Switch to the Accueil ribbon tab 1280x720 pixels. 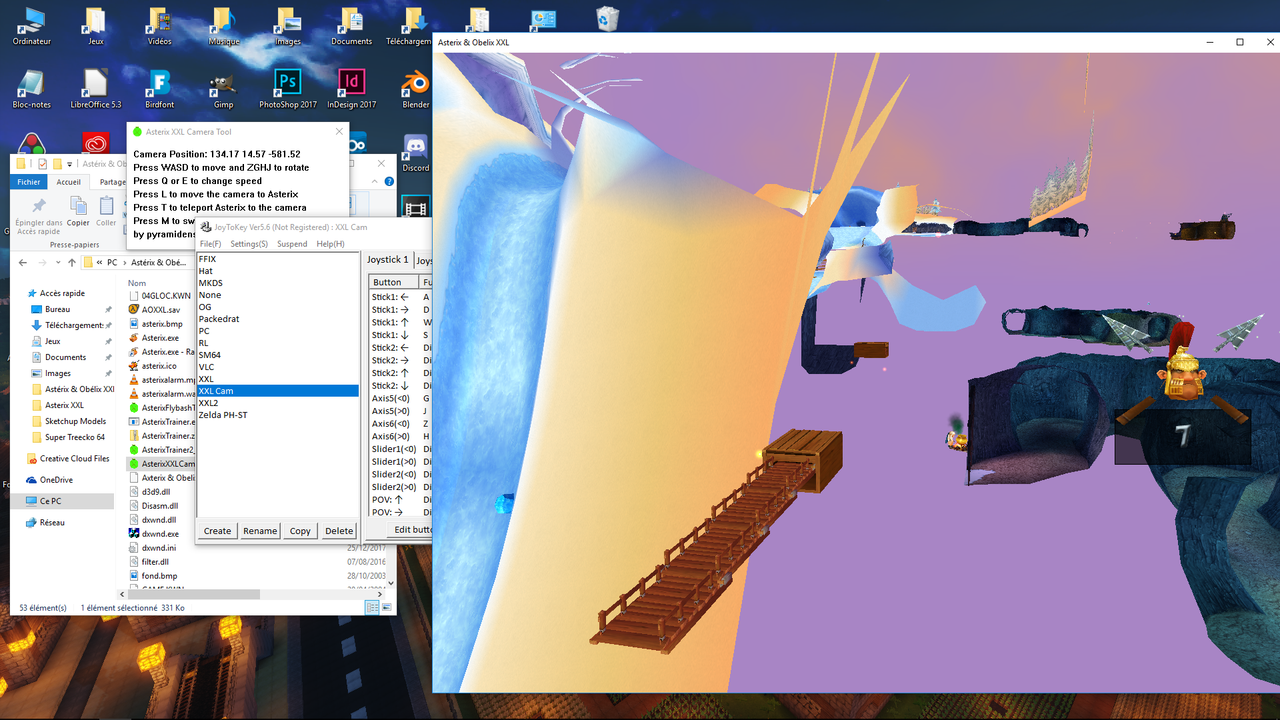click(68, 182)
